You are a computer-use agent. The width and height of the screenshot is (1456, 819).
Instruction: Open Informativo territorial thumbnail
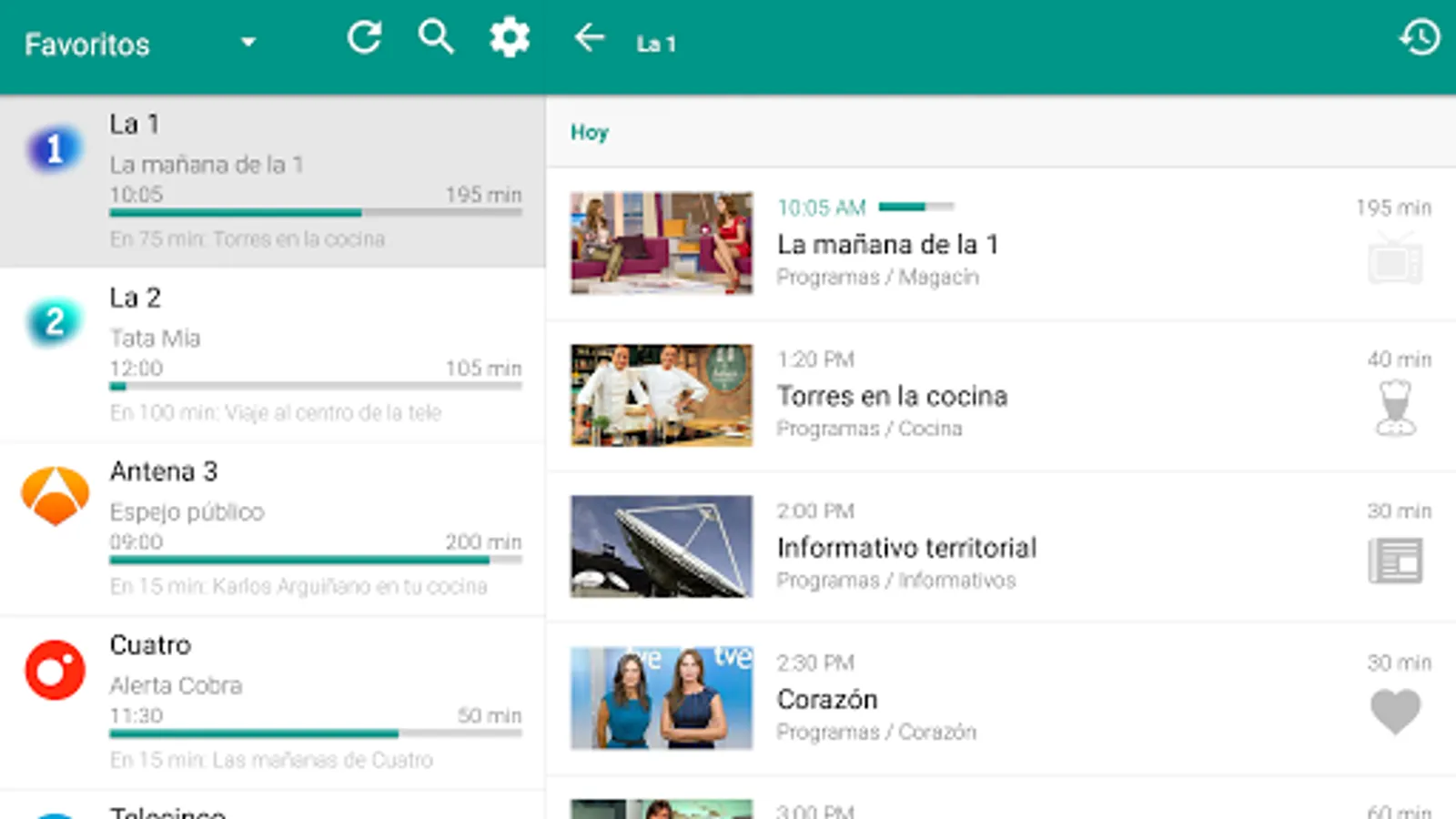click(662, 546)
